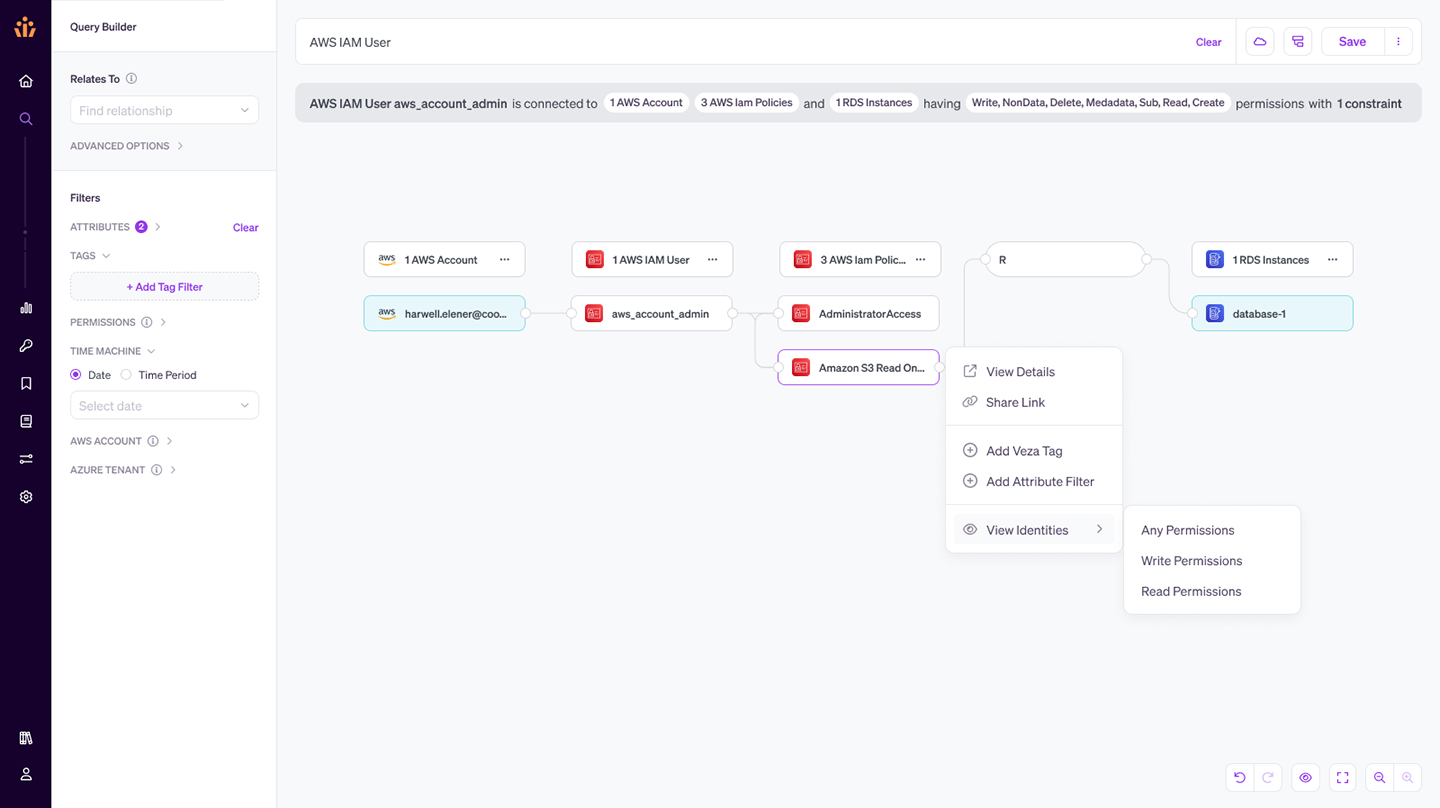
Task: Select the Time Period radio button
Action: [x=126, y=375]
